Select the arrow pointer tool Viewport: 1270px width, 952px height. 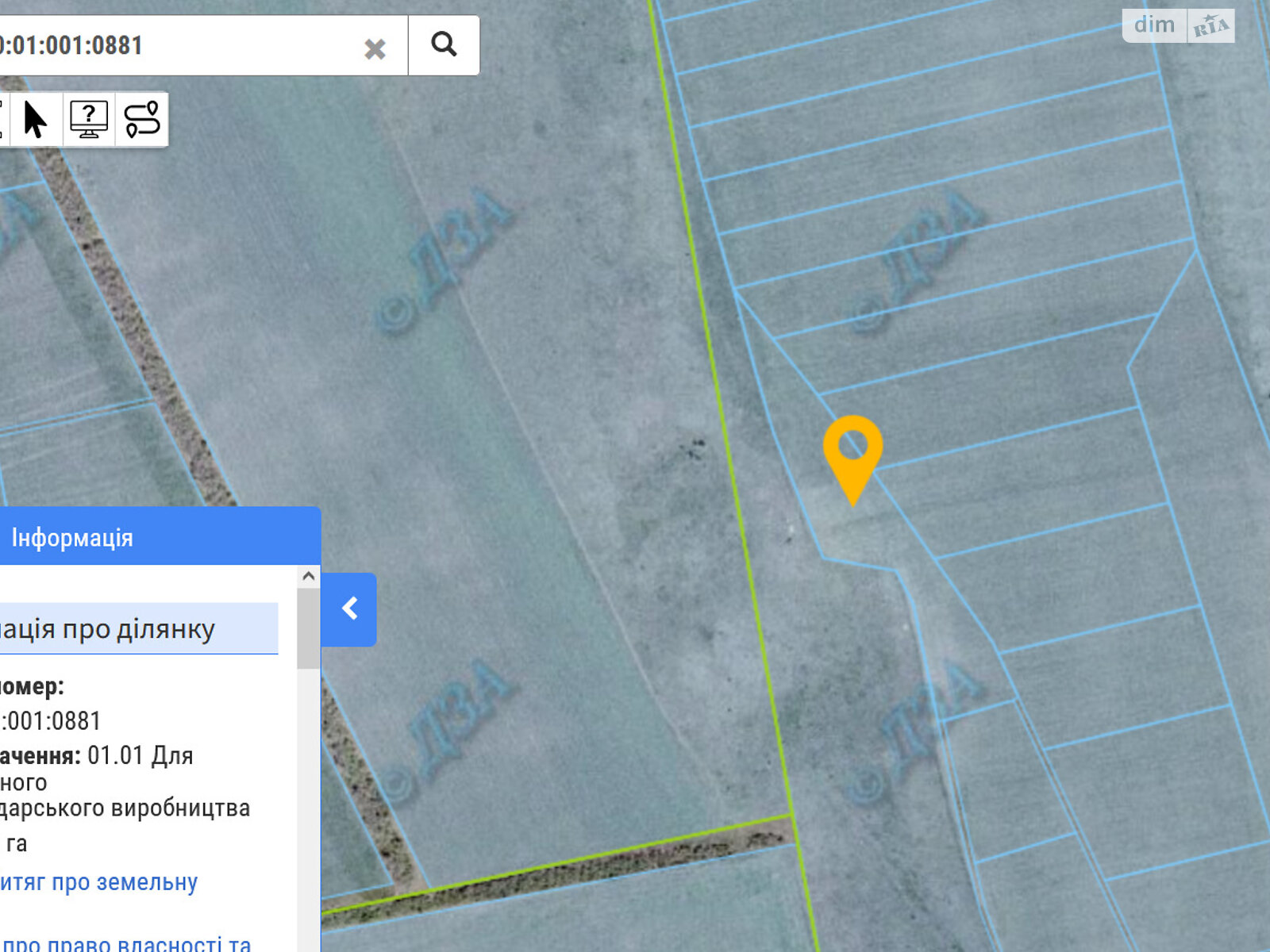click(x=35, y=120)
